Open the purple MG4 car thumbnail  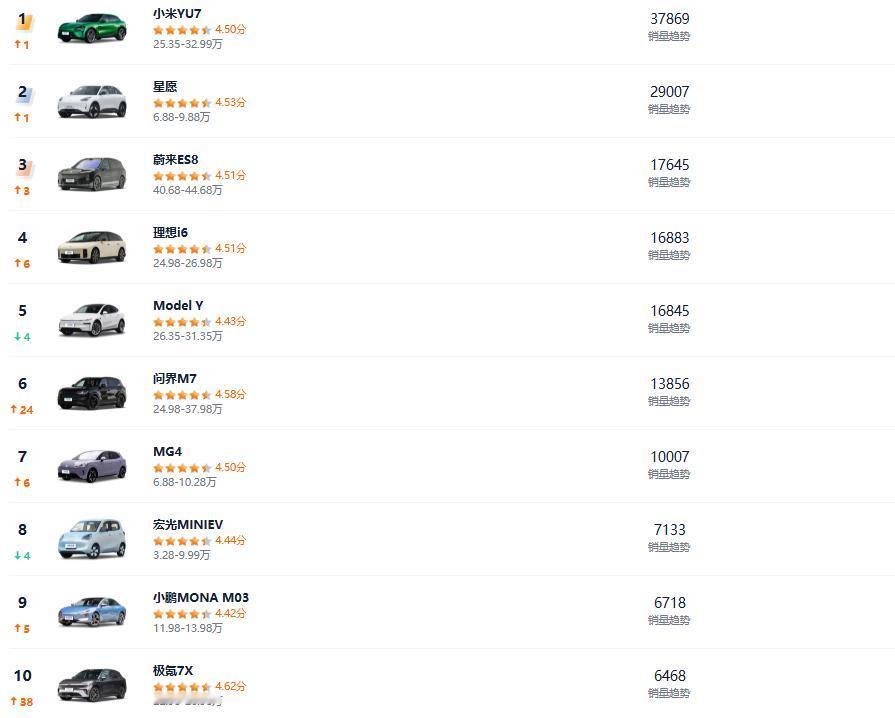pyautogui.click(x=92, y=467)
